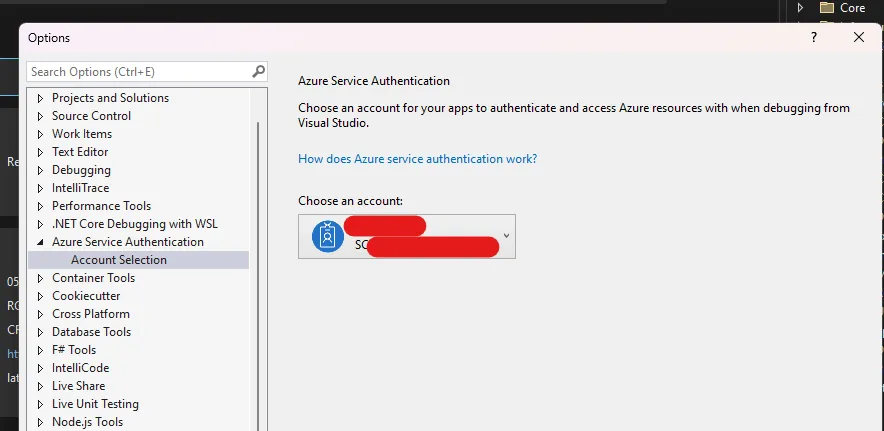Select F# Tools tree label
The width and height of the screenshot is (884, 431).
pos(74,350)
